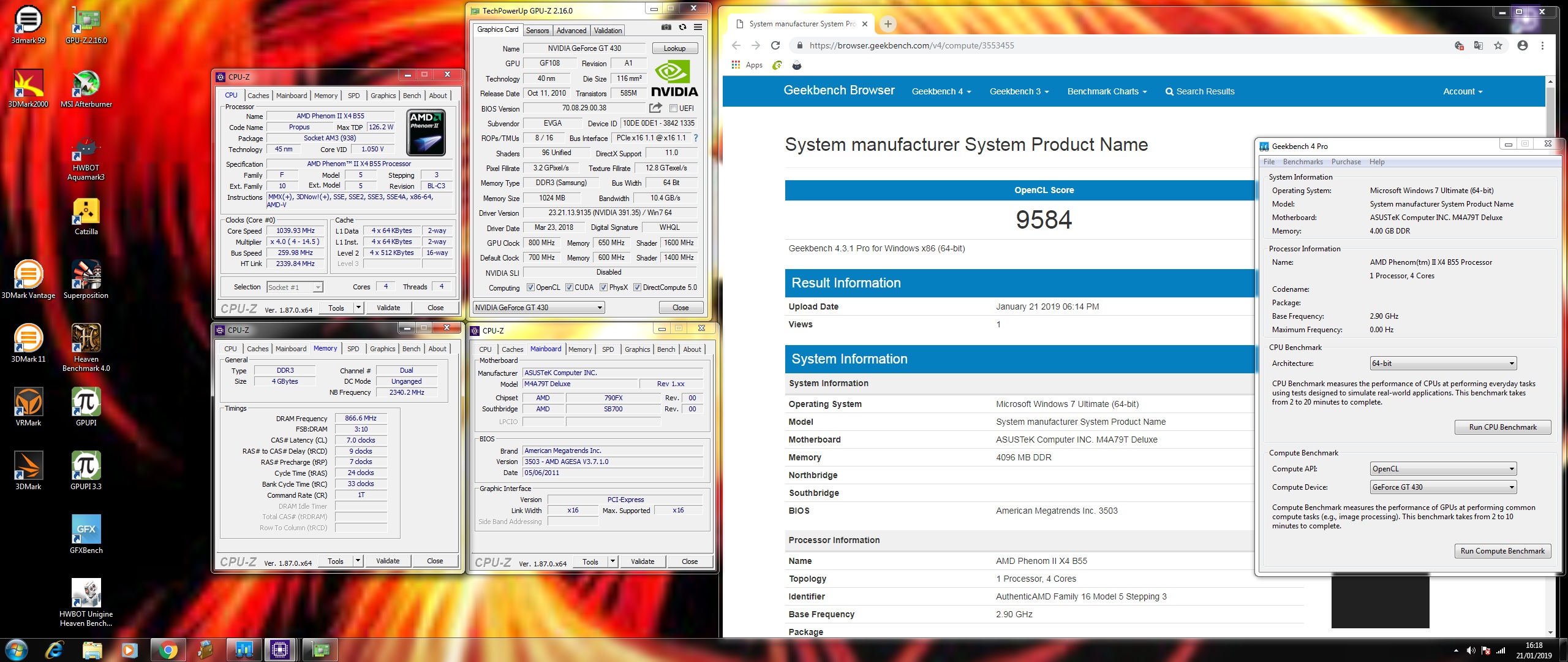Open the Compute Device GeForce GT 430 dropdown
This screenshot has height=662, width=1568.
coord(1443,487)
